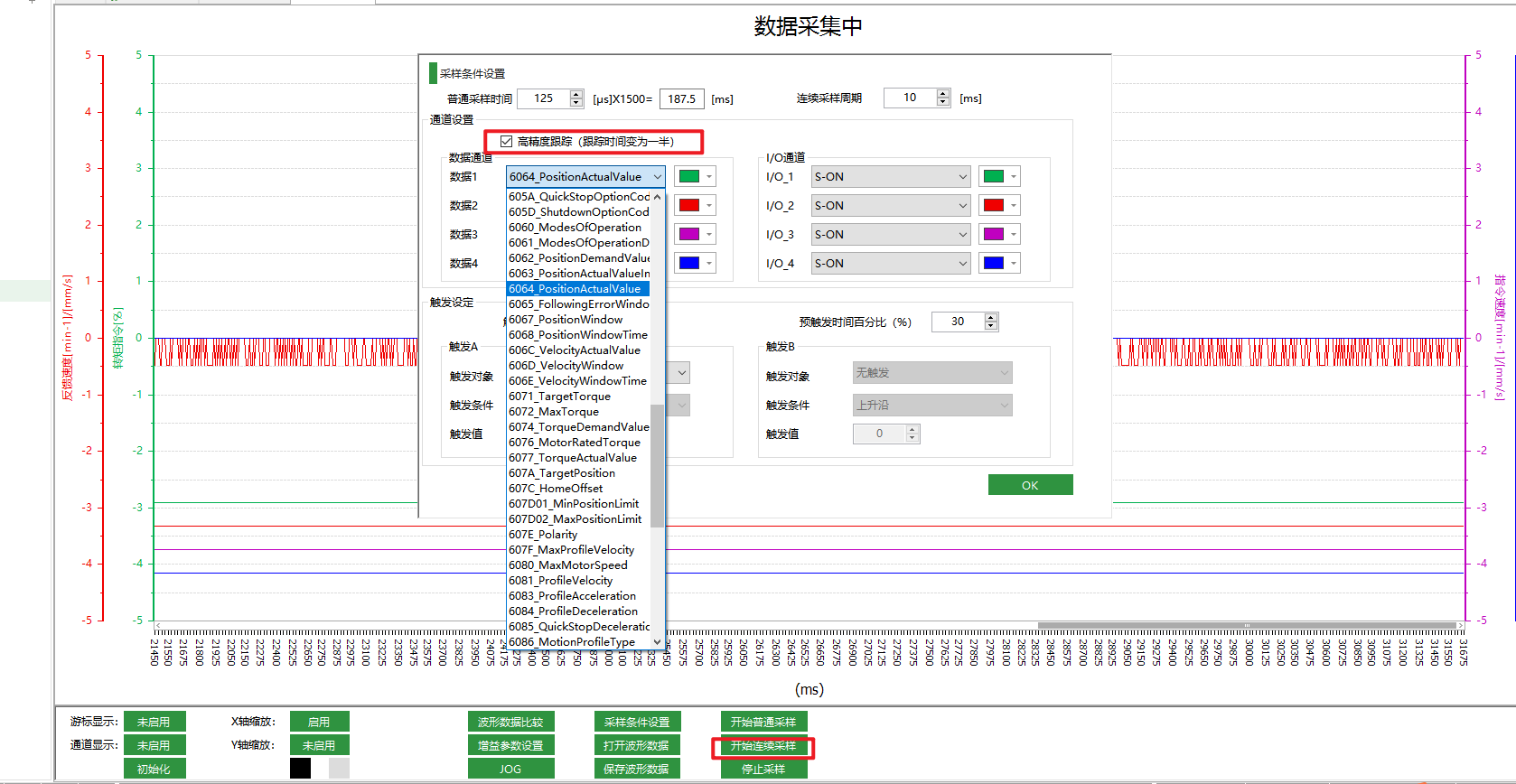The height and width of the screenshot is (784, 1516).
Task: Toggle the Y轴缩放 未启用 button
Action: point(319,745)
